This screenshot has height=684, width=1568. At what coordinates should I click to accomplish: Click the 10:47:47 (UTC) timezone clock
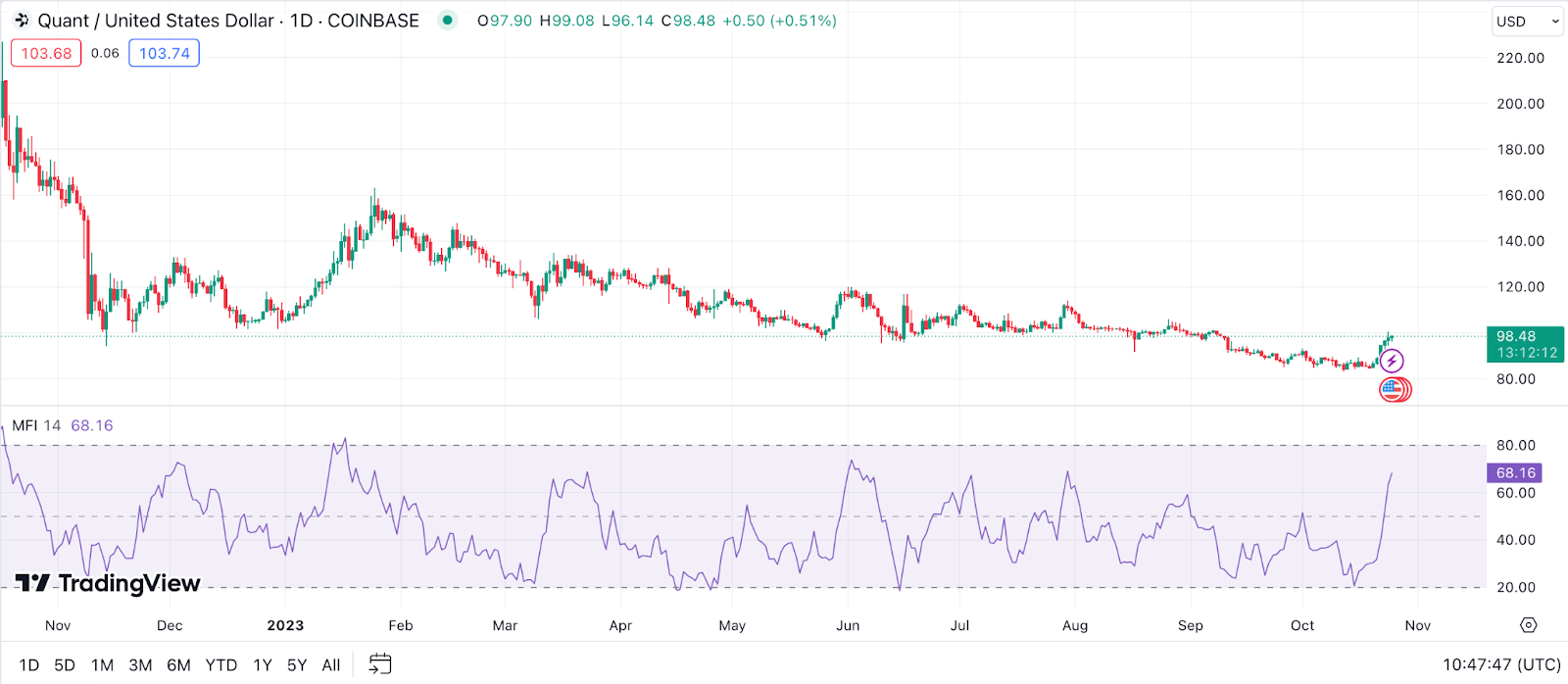(x=1501, y=664)
